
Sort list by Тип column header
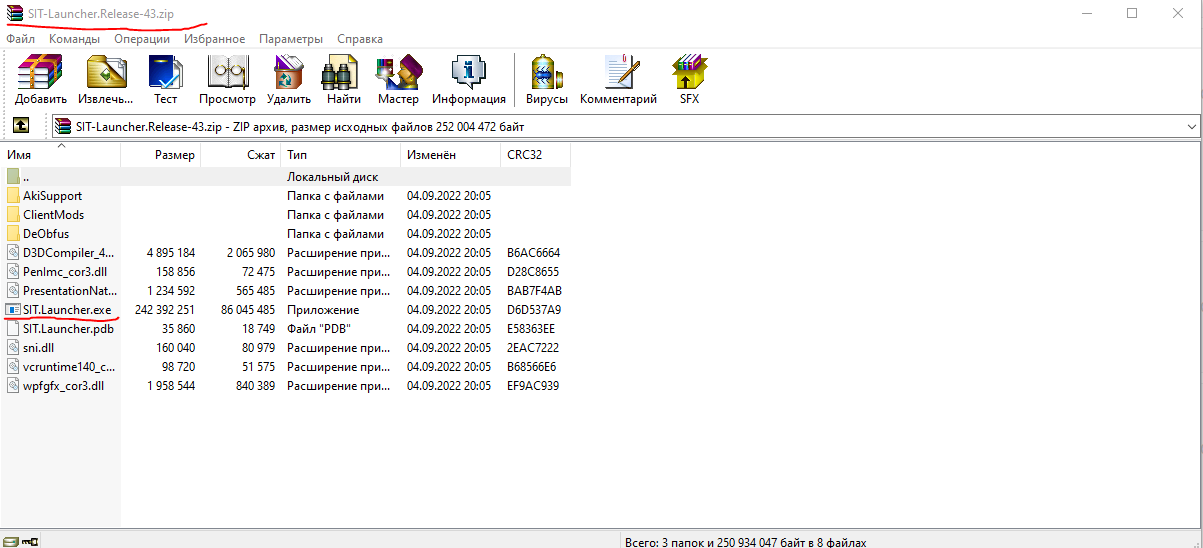point(340,155)
